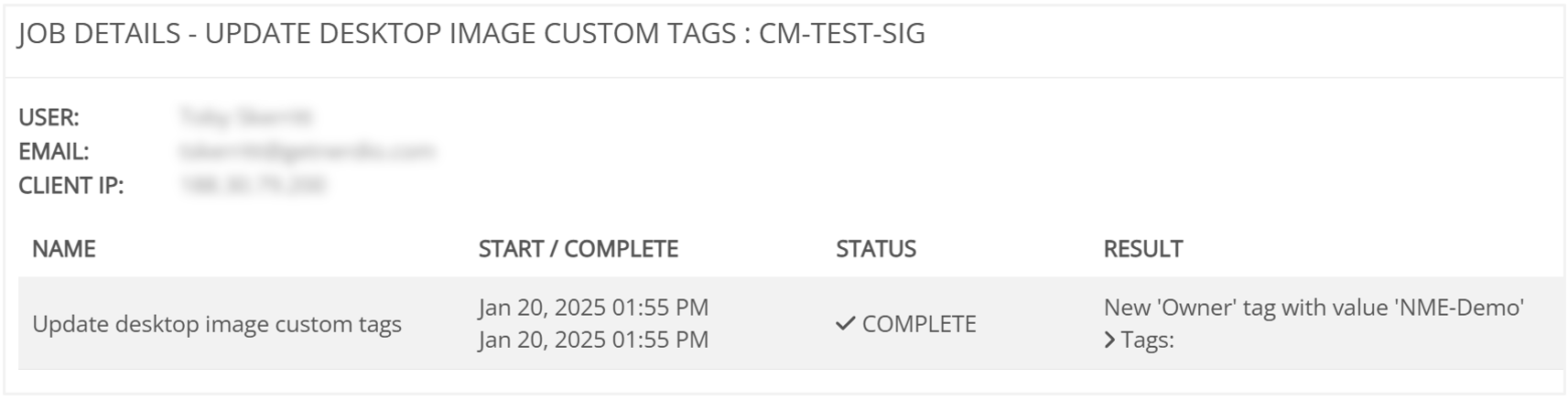Expand the Tags chevron in Result
Image resolution: width=1568 pixels, height=400 pixels.
tap(1109, 341)
